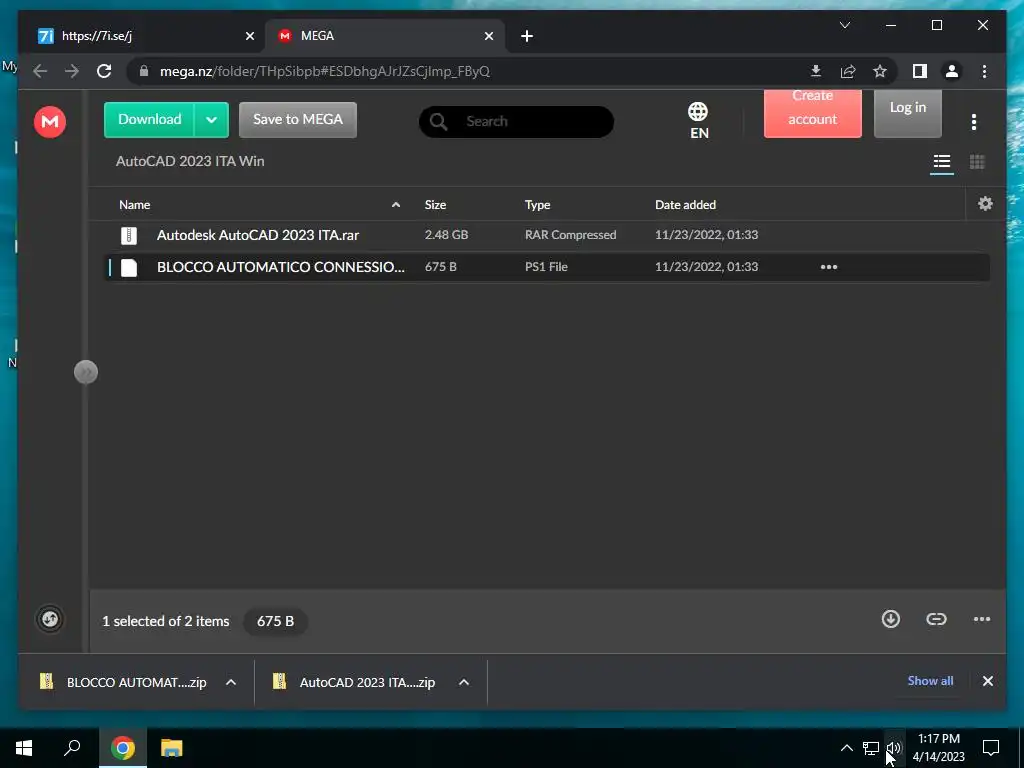Close the downloads bar
1024x768 pixels.
(987, 681)
